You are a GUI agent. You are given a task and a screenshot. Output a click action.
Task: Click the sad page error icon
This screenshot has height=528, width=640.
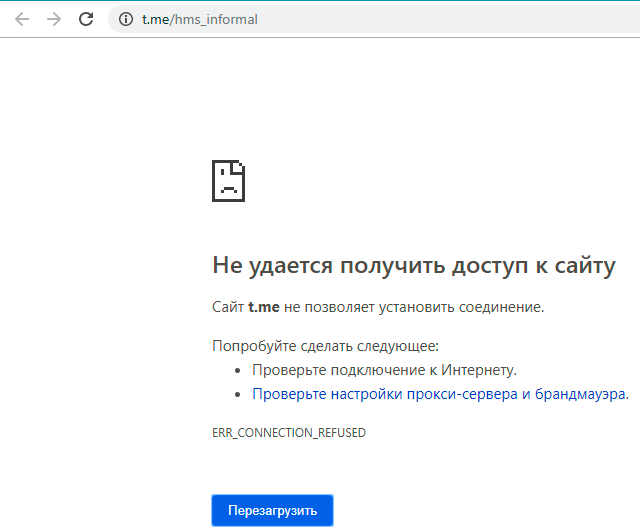pyautogui.click(x=229, y=181)
